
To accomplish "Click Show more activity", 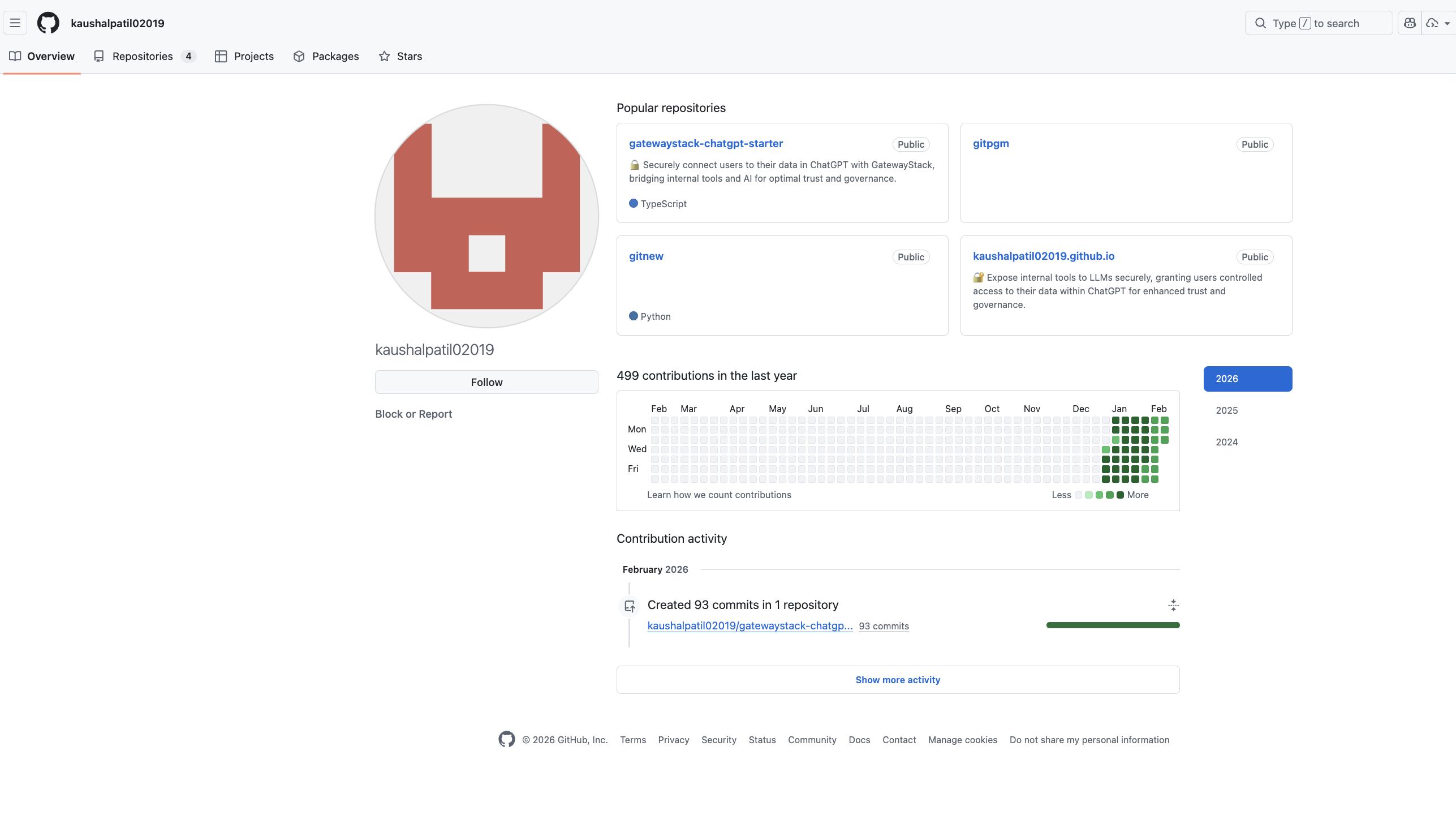I will [897, 679].
